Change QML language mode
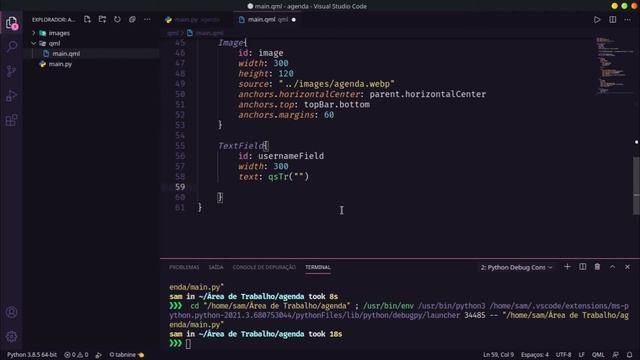Image resolution: width=640 pixels, height=360 pixels. pyautogui.click(x=598, y=355)
